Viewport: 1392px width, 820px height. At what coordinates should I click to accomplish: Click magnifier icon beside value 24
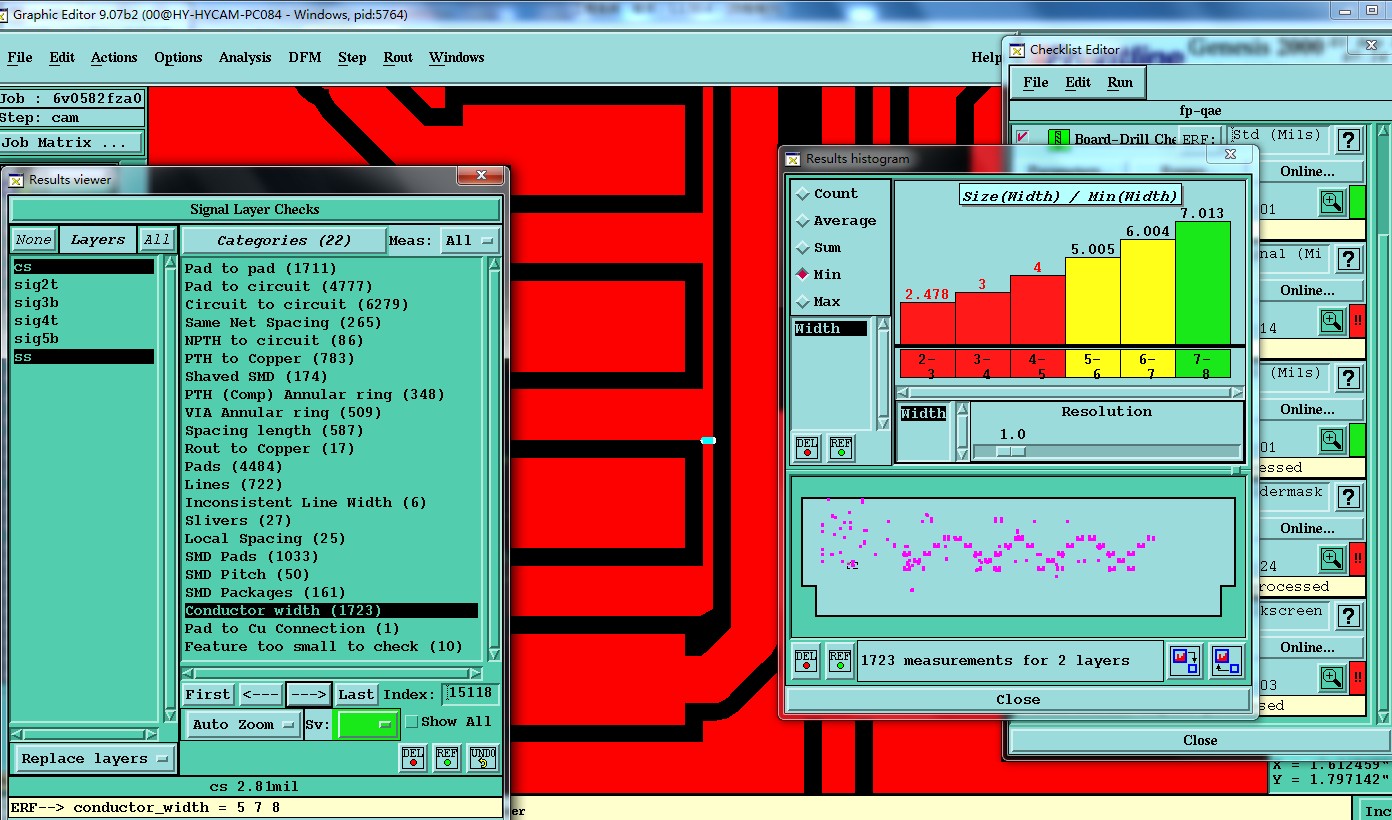point(1331,559)
